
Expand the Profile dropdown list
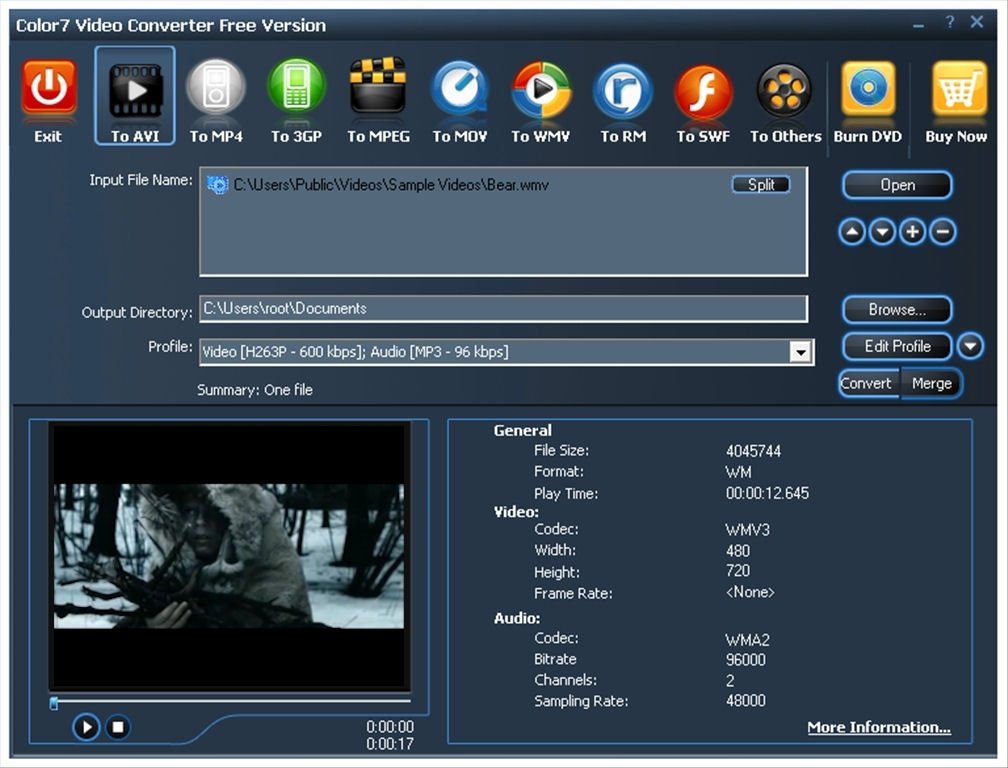click(x=800, y=352)
